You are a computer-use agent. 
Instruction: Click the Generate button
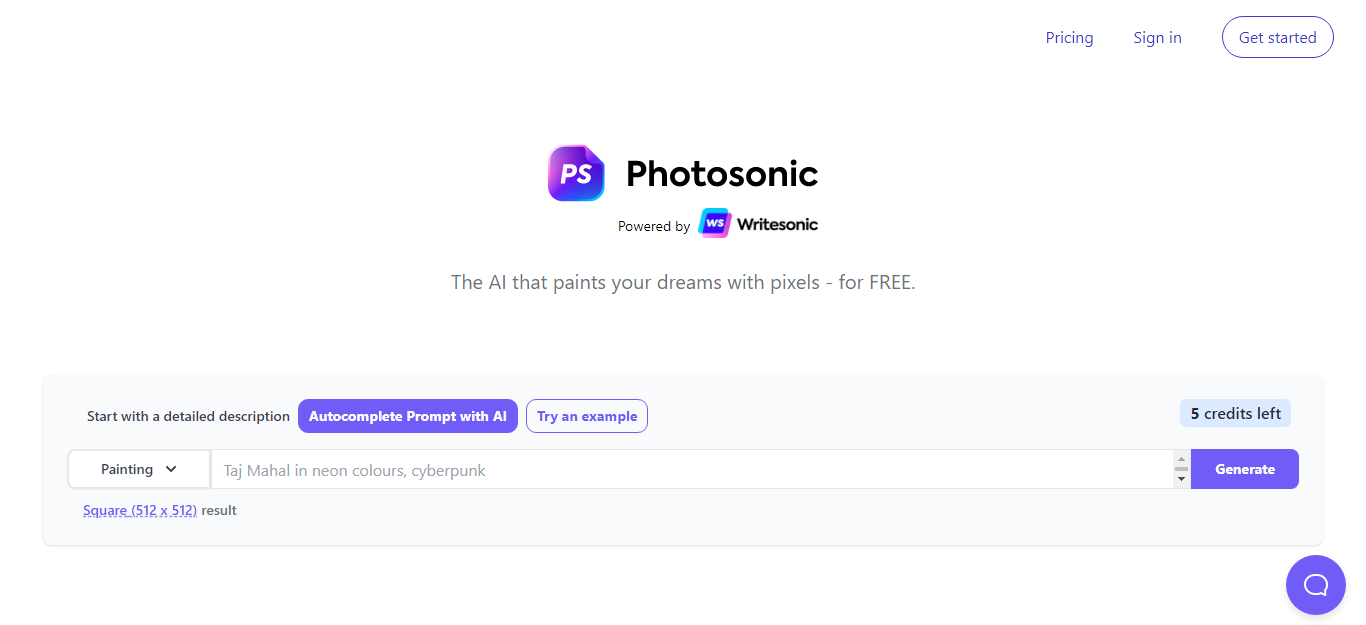point(1244,468)
